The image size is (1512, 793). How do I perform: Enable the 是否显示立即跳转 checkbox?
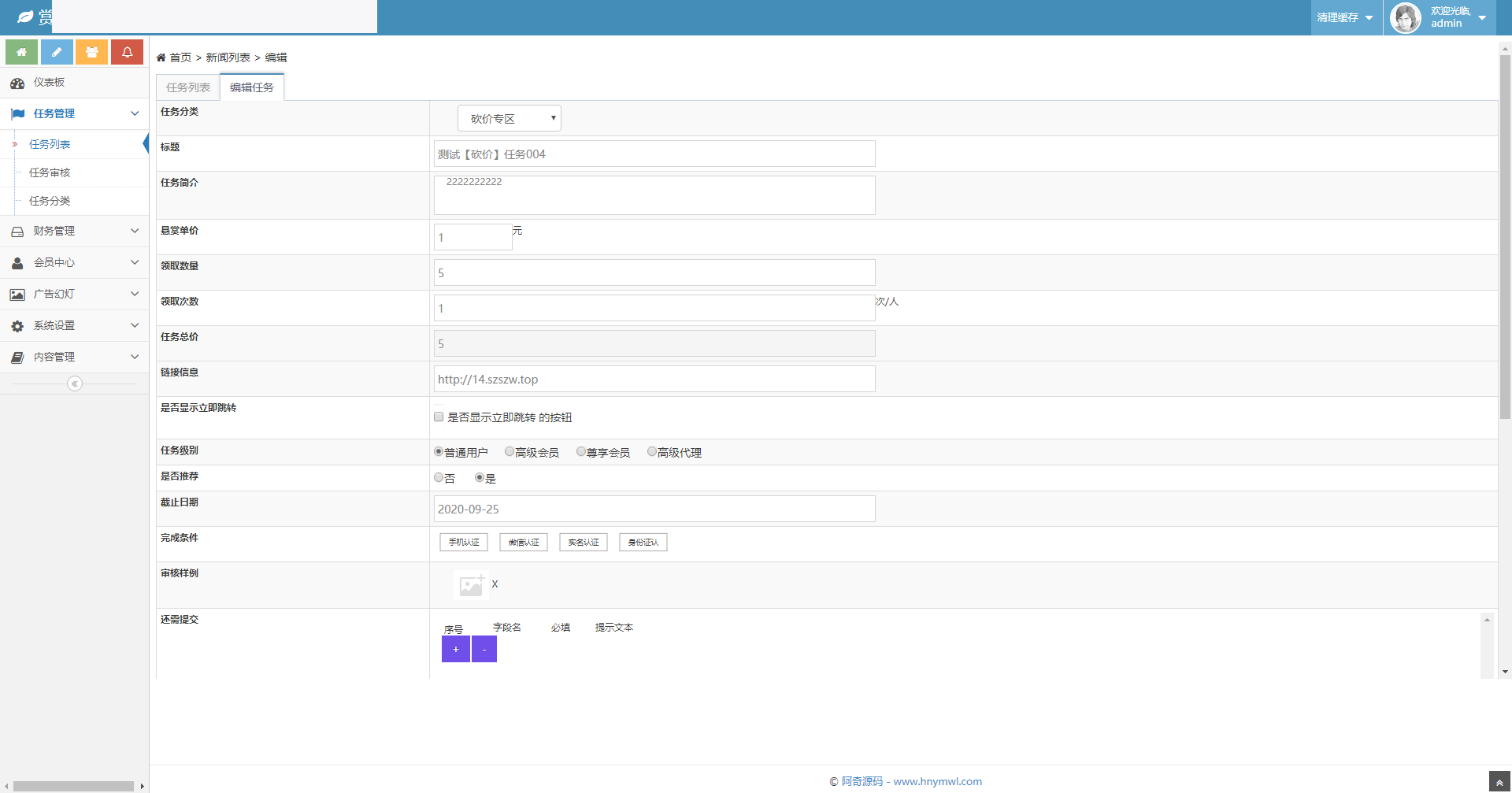[x=439, y=417]
